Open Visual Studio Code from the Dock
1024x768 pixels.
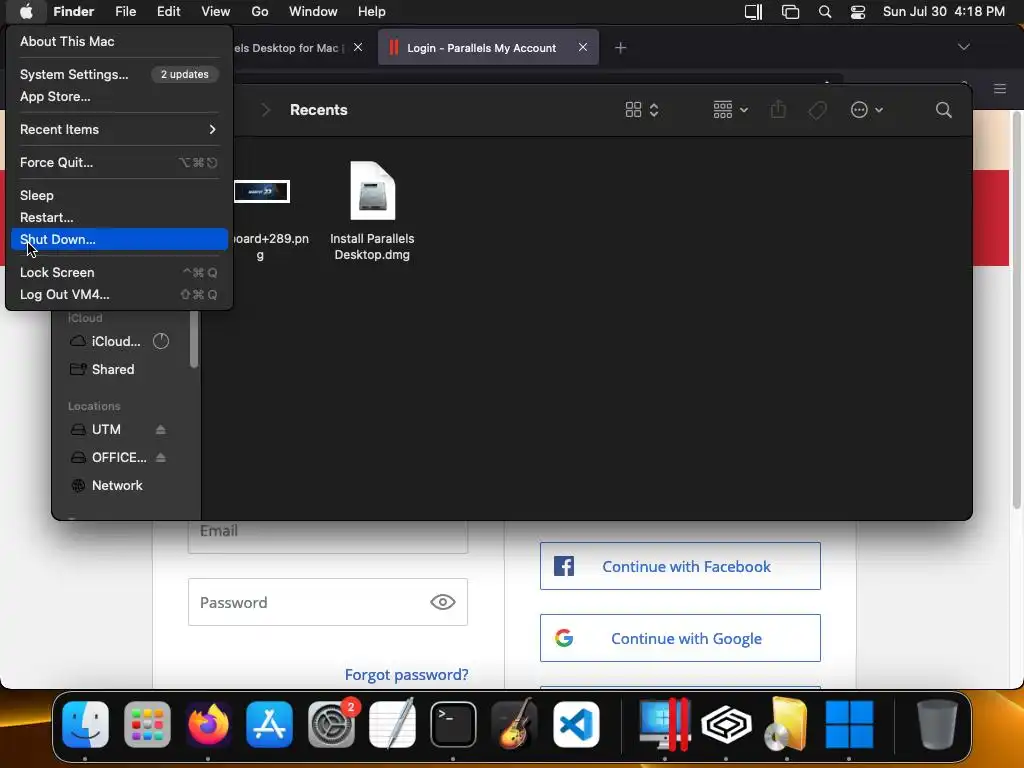(x=576, y=724)
